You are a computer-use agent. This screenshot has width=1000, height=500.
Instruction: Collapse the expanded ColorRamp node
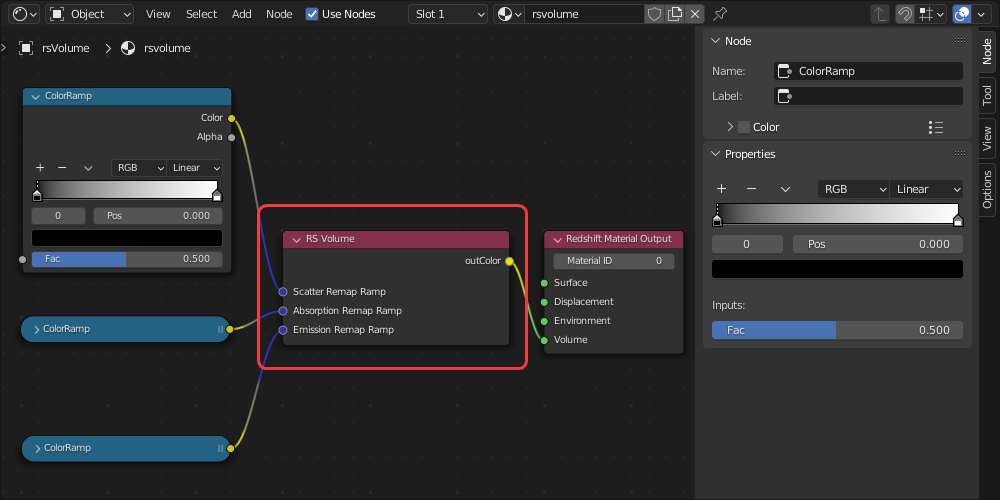[x=36, y=96]
